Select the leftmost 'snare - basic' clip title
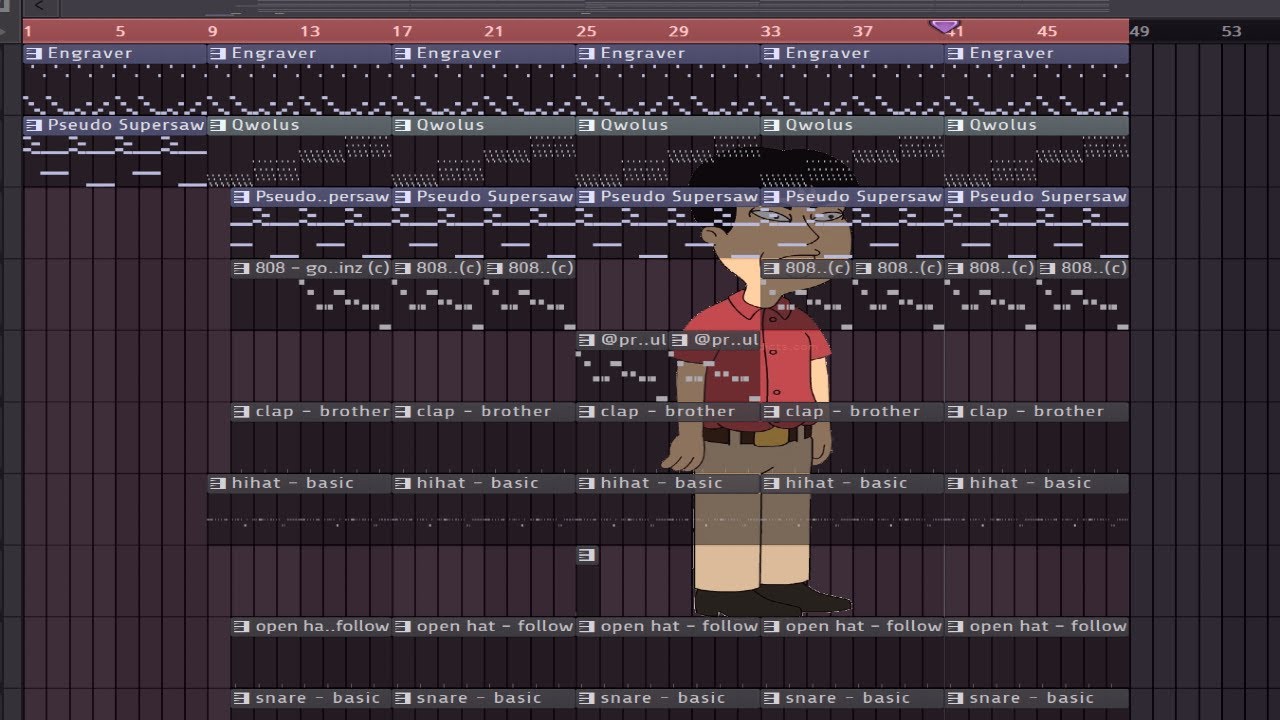The height and width of the screenshot is (720, 1280). click(x=318, y=698)
